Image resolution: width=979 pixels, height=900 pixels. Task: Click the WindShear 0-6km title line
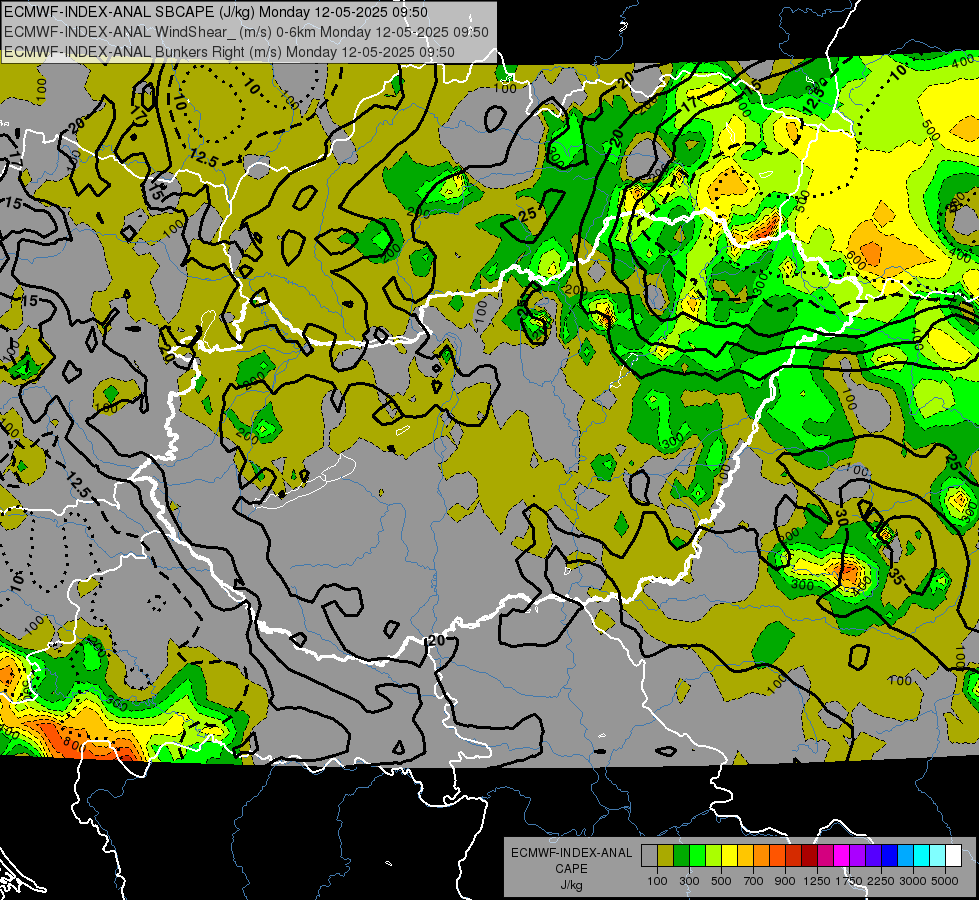pyautogui.click(x=246, y=32)
